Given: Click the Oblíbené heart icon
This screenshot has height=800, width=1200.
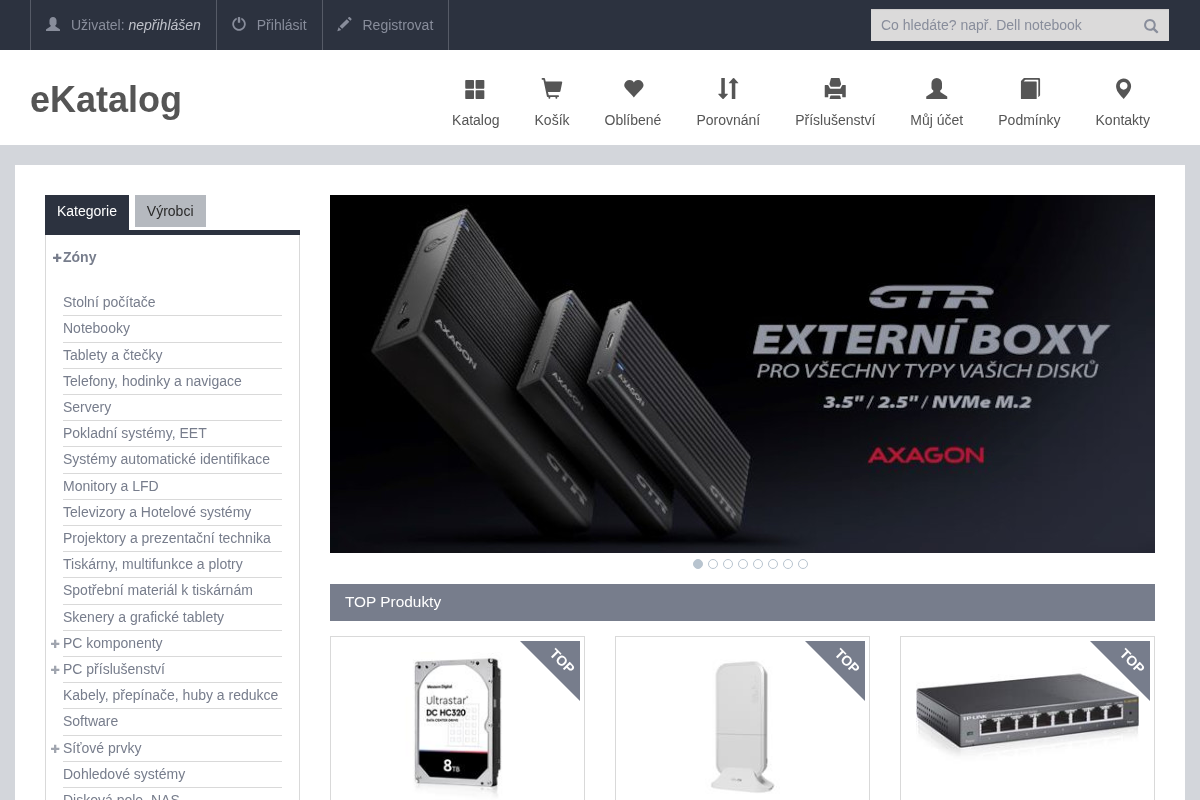Looking at the screenshot, I should [x=633, y=89].
